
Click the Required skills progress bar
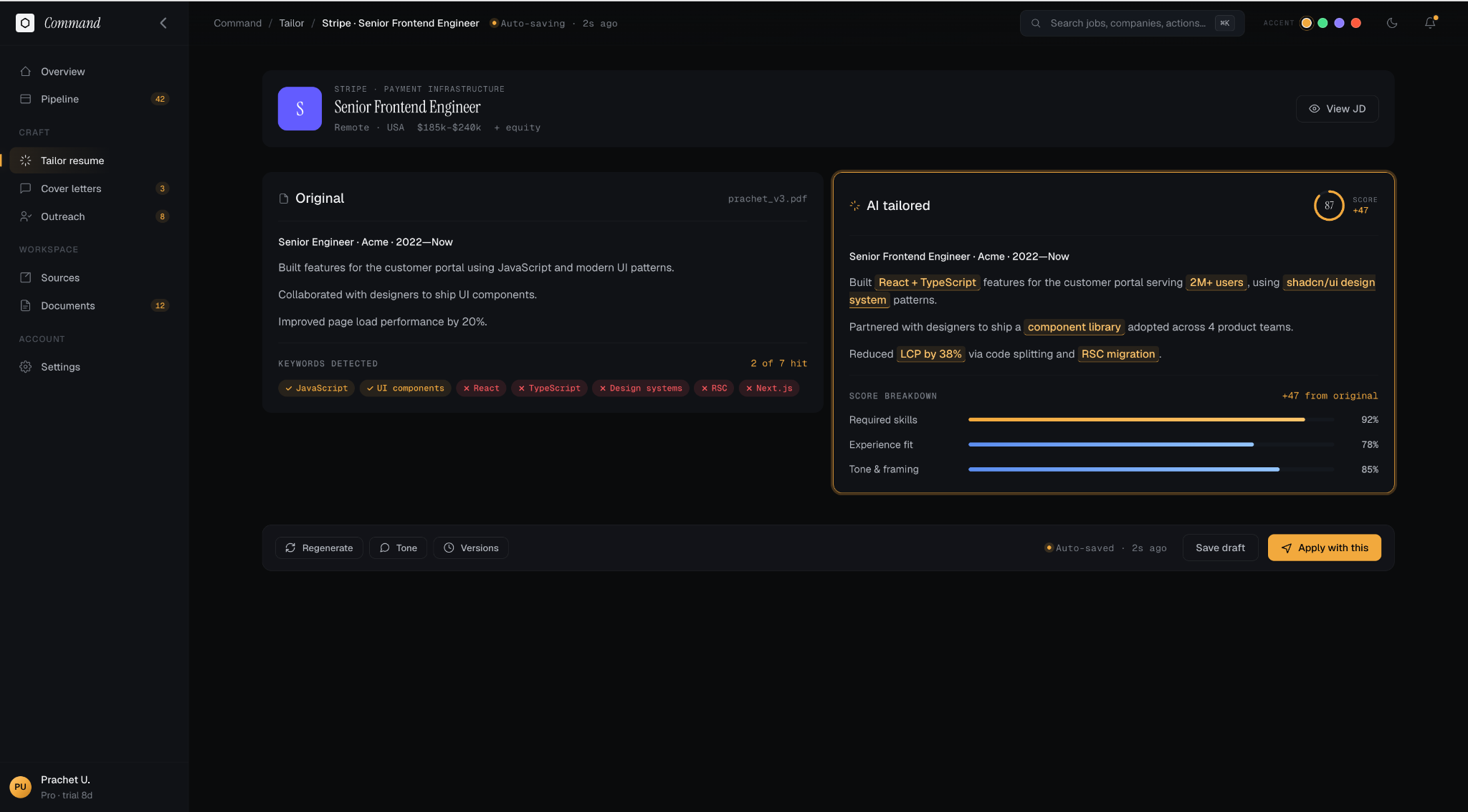coord(1151,420)
